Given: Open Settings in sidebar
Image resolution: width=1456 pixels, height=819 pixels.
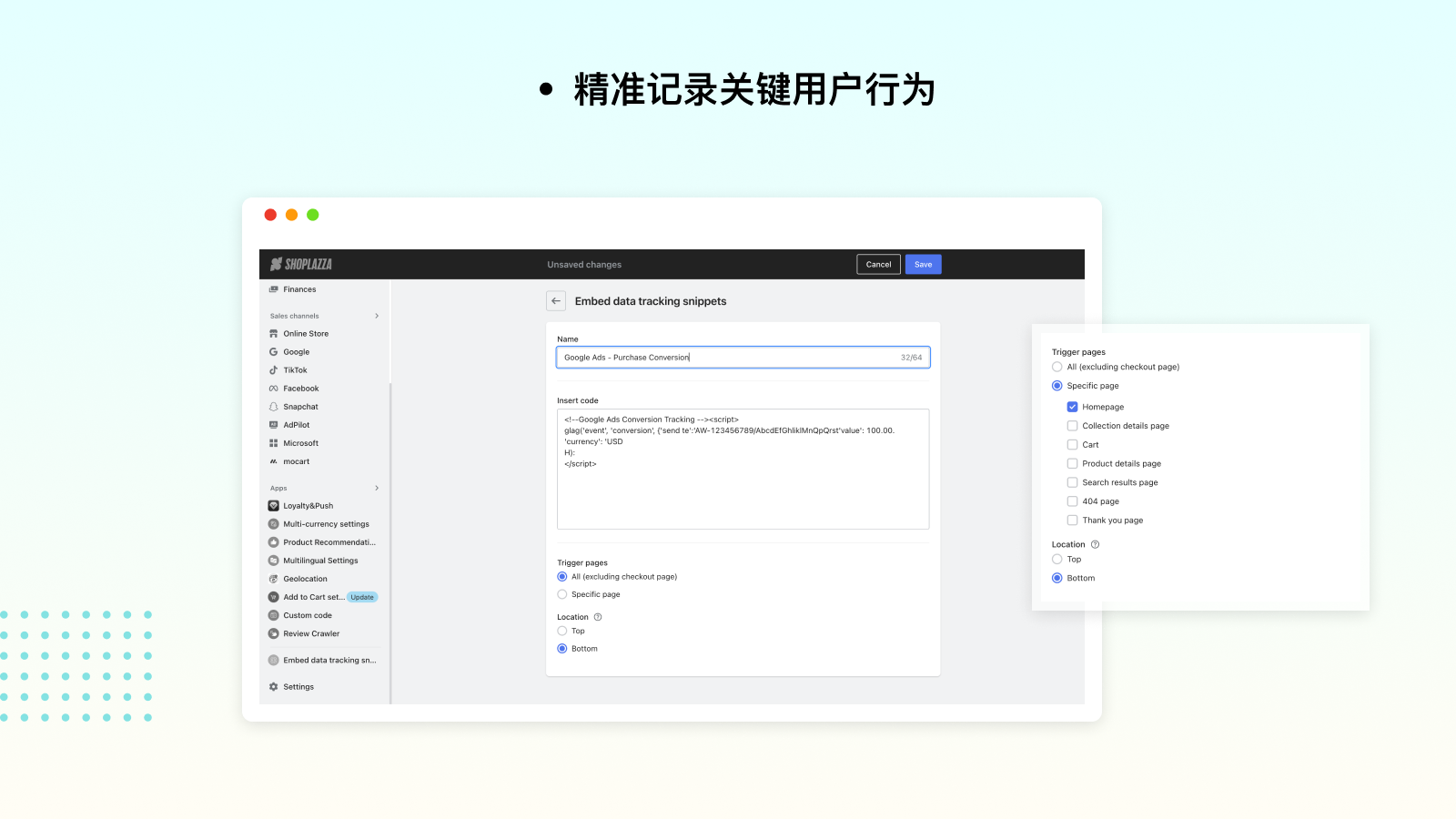Looking at the screenshot, I should click(x=298, y=687).
